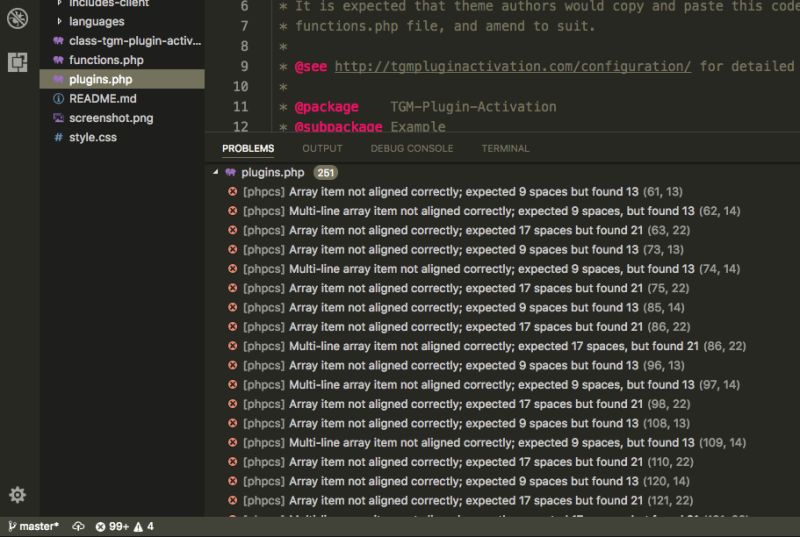800x537 pixels.
Task: Open the Manage gear icon
Action: [17, 495]
